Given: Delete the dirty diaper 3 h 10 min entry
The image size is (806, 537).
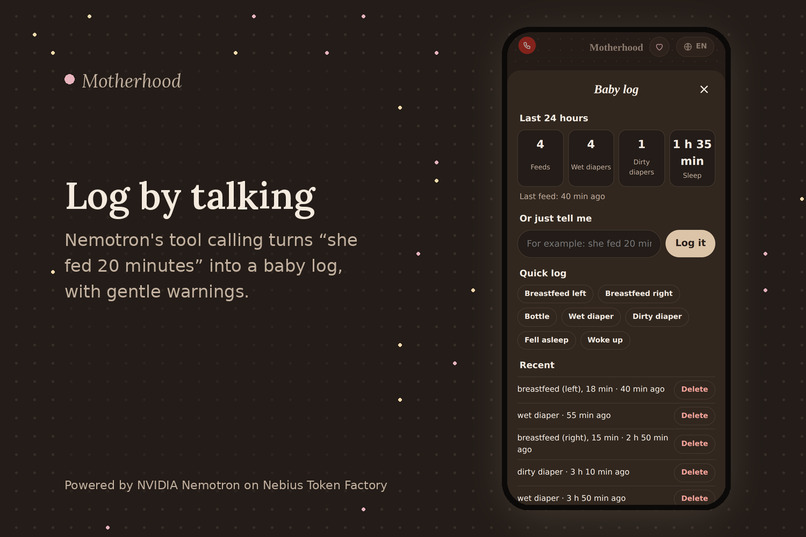Looking at the screenshot, I should click(694, 472).
